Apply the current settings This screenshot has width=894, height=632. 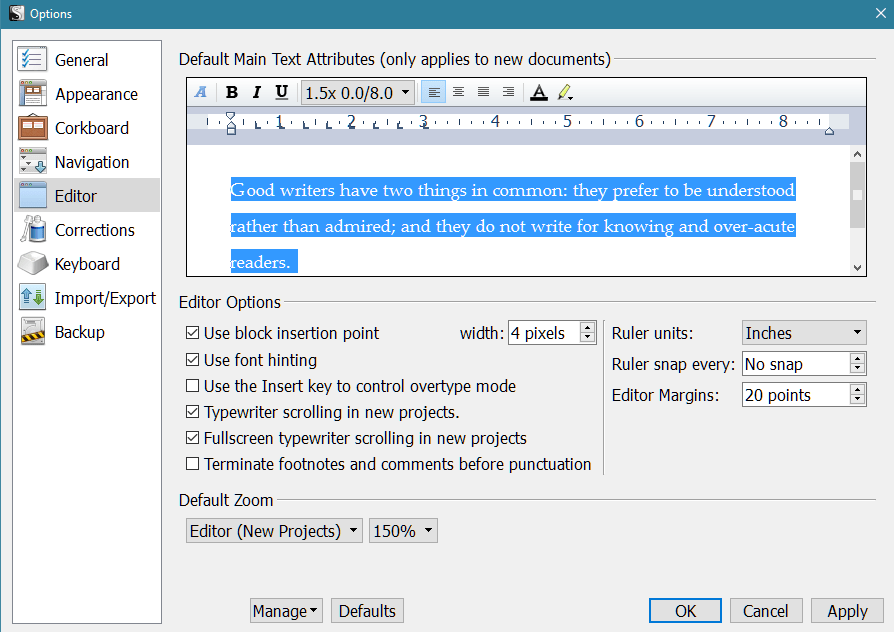[846, 610]
